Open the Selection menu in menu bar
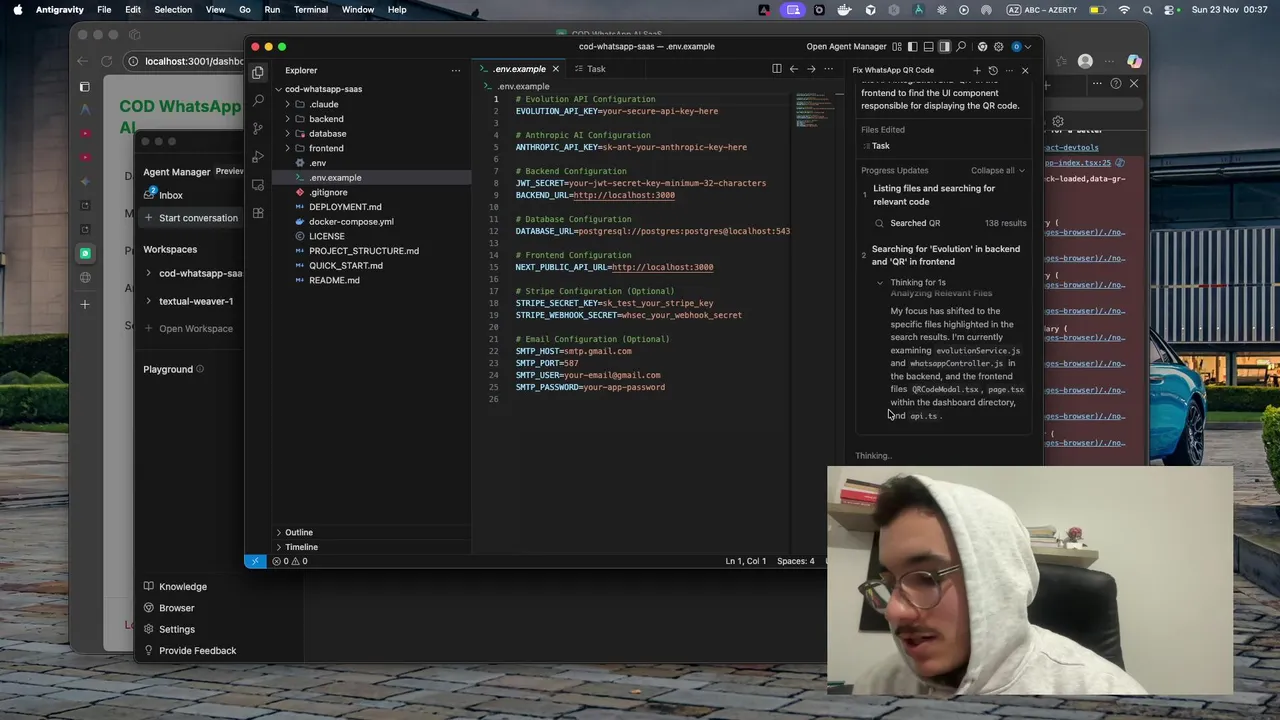1280x720 pixels. point(173,10)
